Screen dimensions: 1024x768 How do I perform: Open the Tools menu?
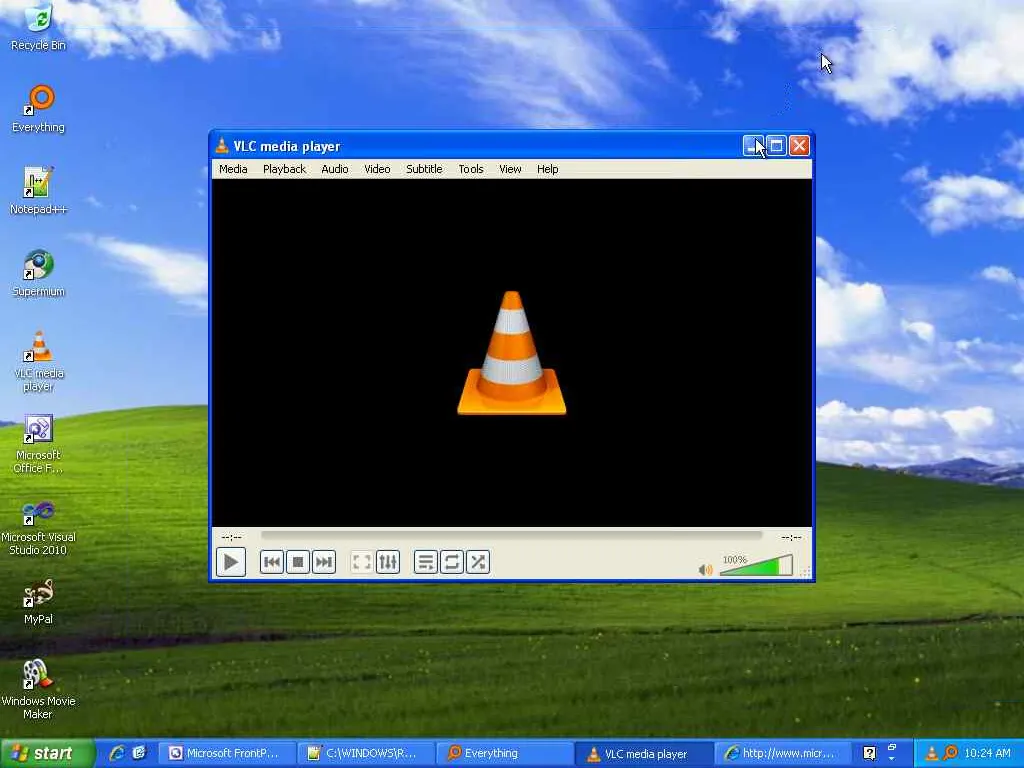point(471,169)
